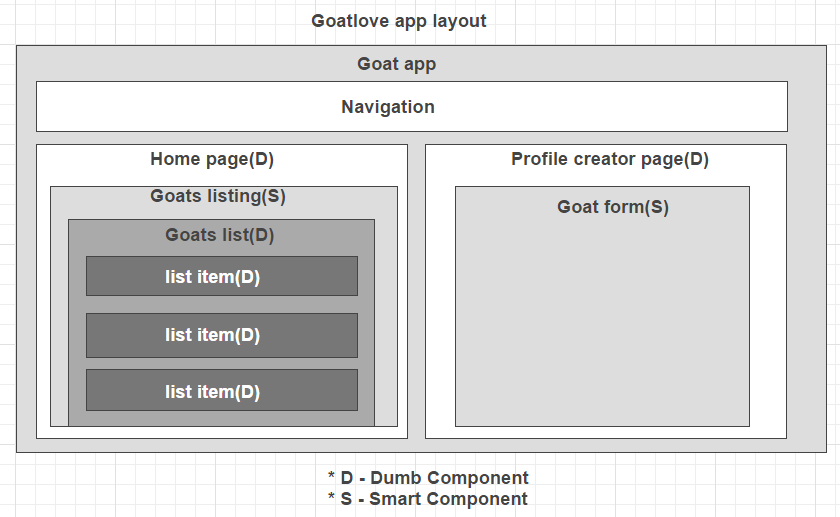840x517 pixels.
Task: Click the "Goat app" container label
Action: [397, 64]
